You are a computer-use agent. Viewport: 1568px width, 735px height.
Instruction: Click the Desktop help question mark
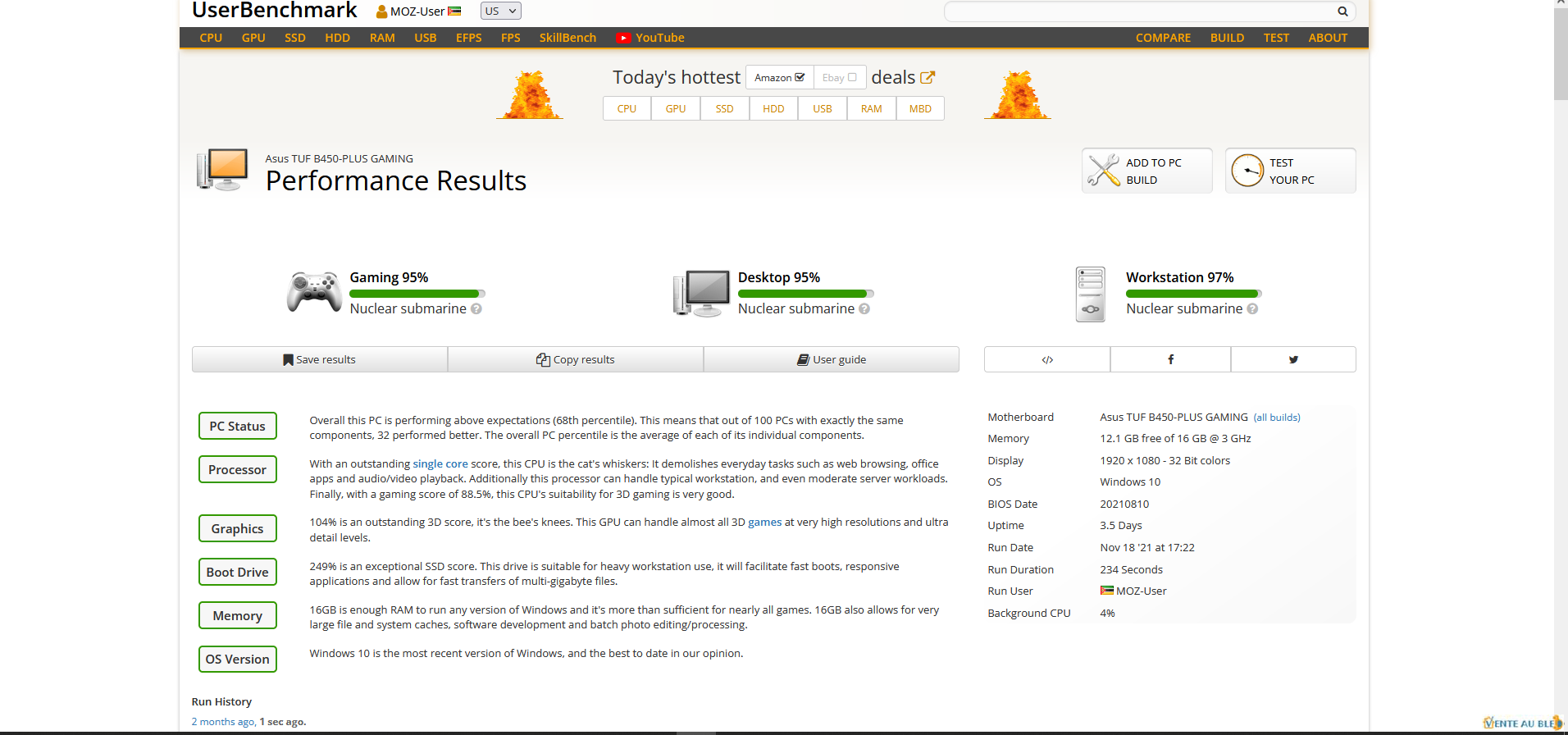pos(864,308)
